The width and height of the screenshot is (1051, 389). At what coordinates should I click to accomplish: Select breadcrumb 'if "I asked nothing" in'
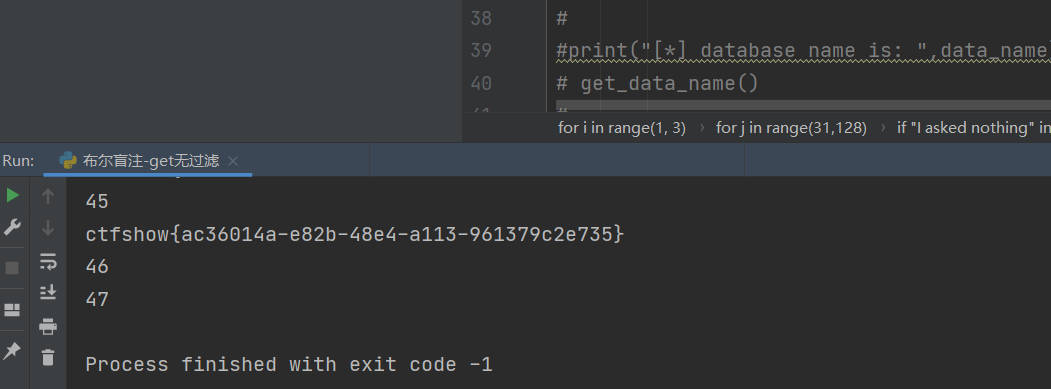pyautogui.click(x=973, y=127)
